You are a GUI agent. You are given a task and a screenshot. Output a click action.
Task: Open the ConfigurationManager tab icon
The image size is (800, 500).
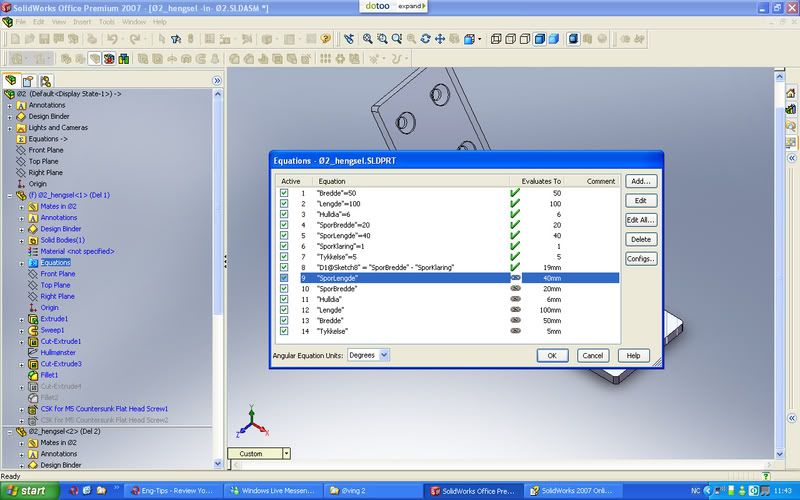click(x=46, y=81)
